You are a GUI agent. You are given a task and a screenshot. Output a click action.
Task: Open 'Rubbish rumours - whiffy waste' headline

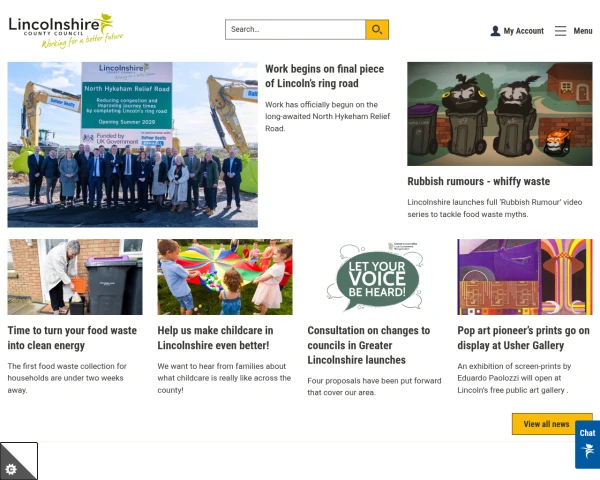478,181
